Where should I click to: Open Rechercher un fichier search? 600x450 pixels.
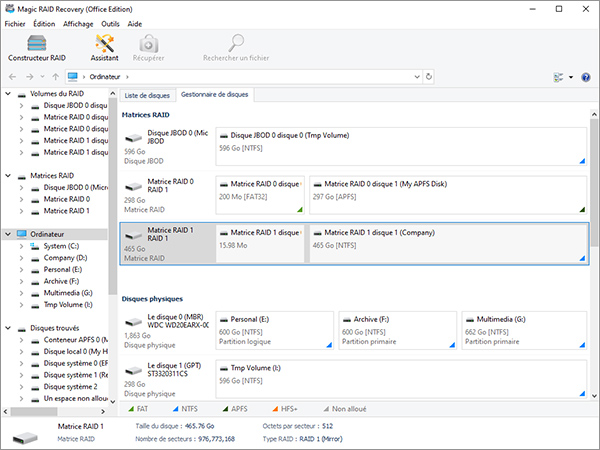pyautogui.click(x=236, y=48)
